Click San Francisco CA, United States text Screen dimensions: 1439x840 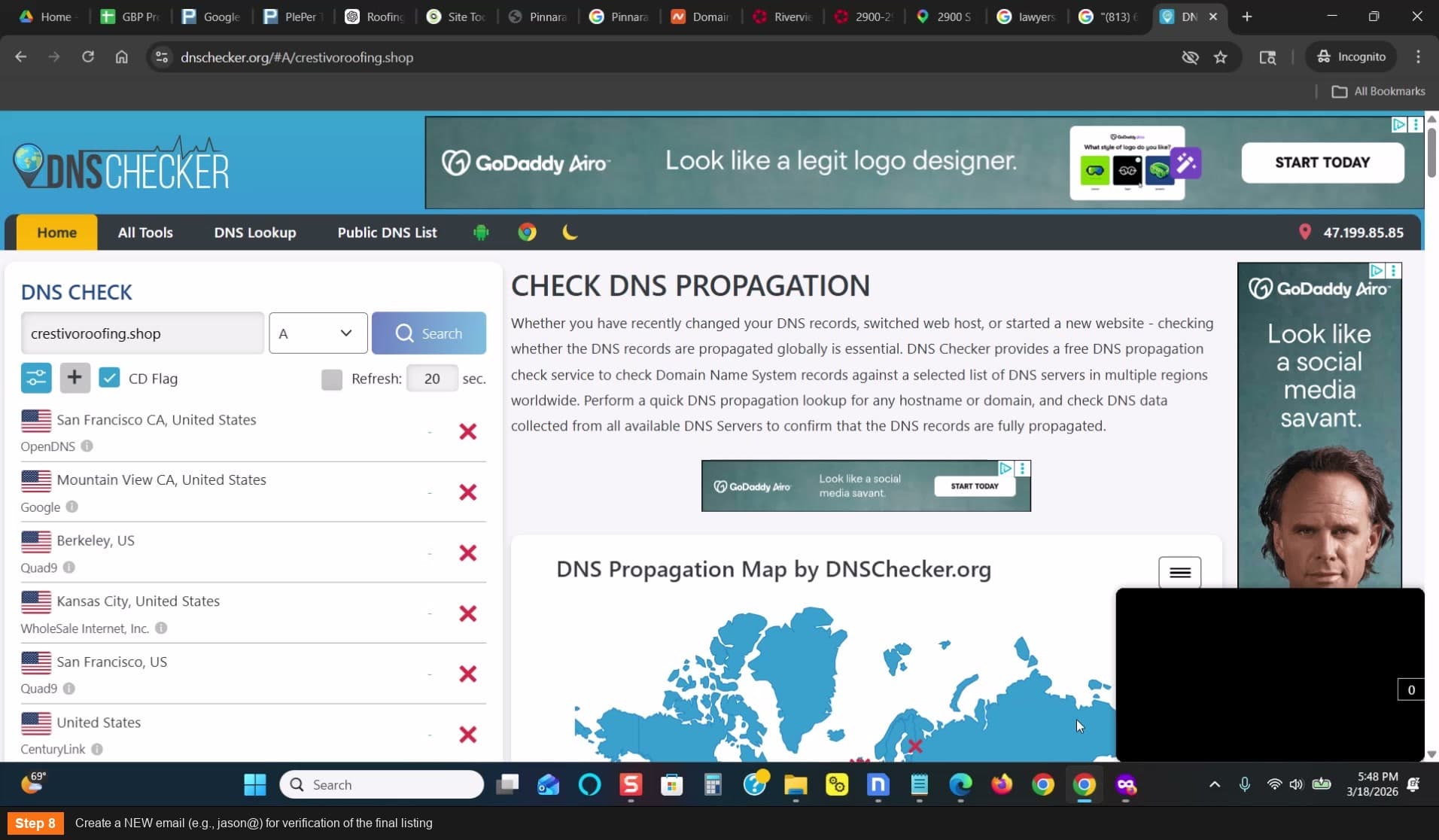(157, 419)
